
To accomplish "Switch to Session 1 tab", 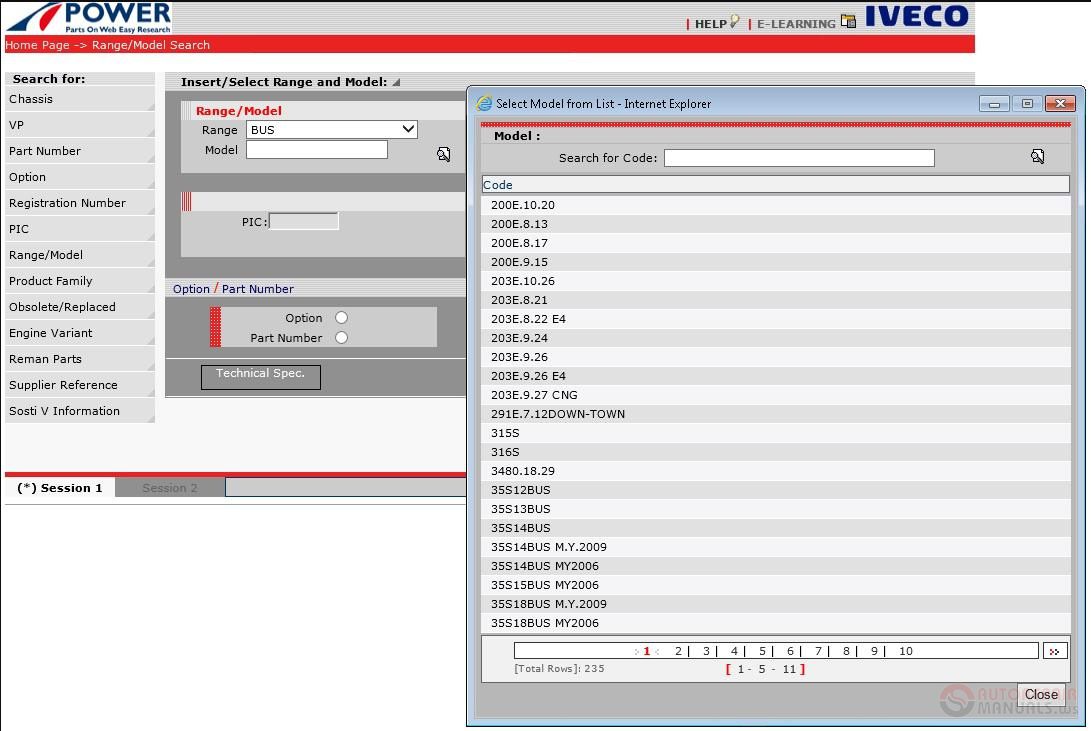I will point(60,488).
